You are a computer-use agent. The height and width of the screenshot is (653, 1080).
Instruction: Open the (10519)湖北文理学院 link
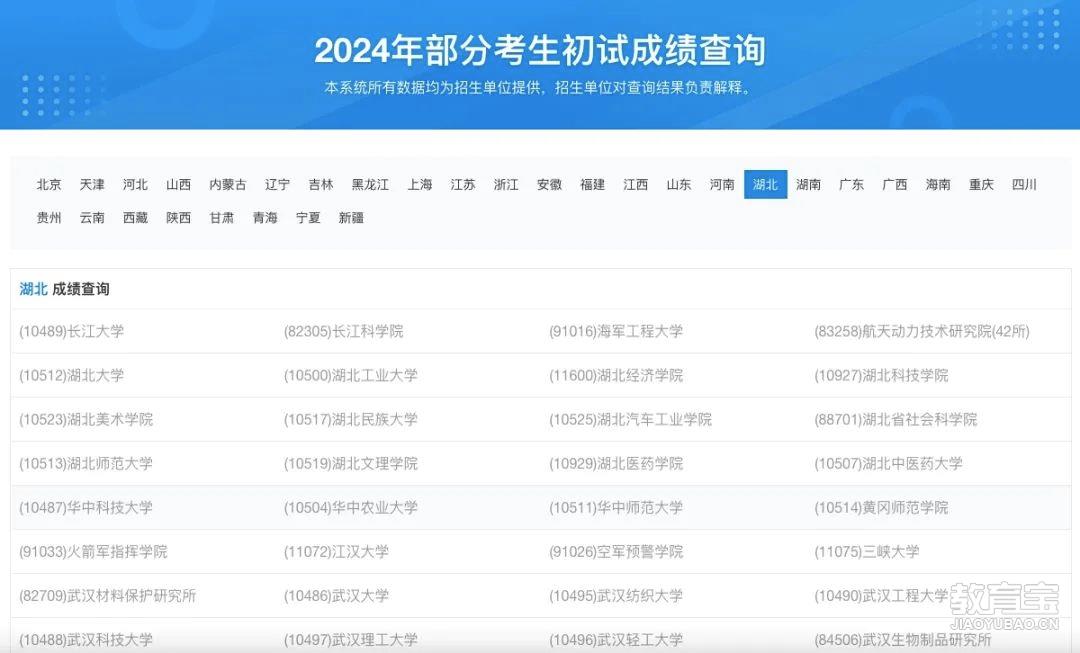click(x=351, y=464)
